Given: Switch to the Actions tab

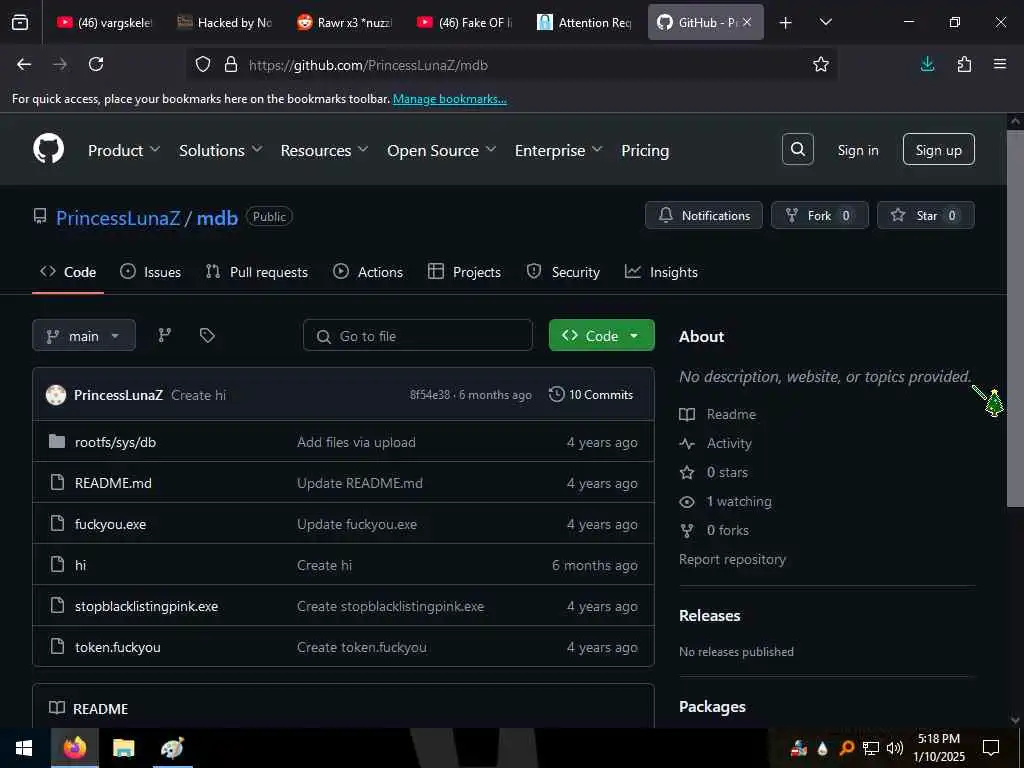Looking at the screenshot, I should pos(368,272).
